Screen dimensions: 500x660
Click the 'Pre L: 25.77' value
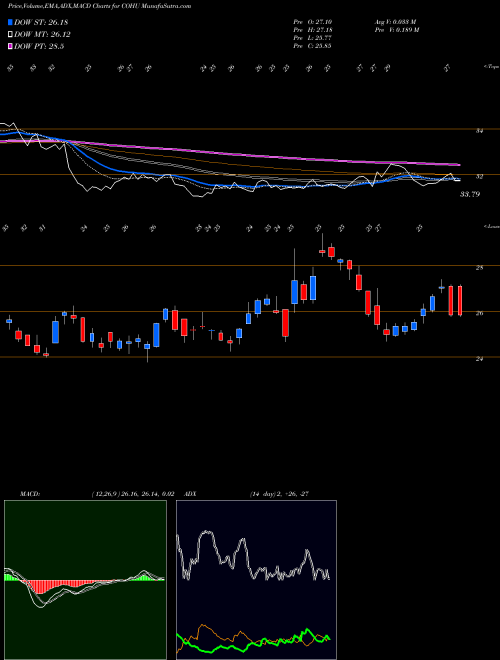pos(312,38)
